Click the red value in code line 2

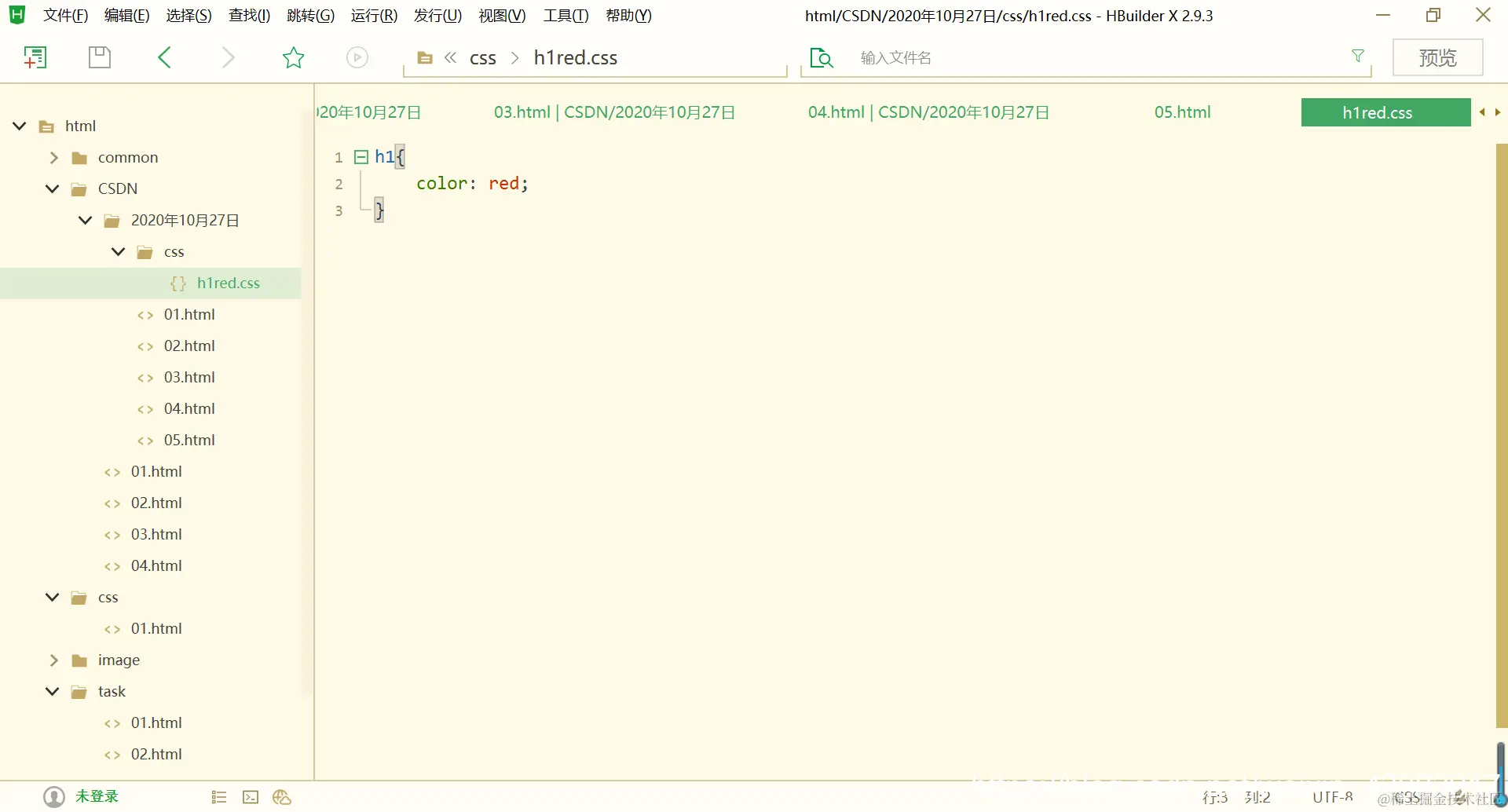click(x=503, y=184)
